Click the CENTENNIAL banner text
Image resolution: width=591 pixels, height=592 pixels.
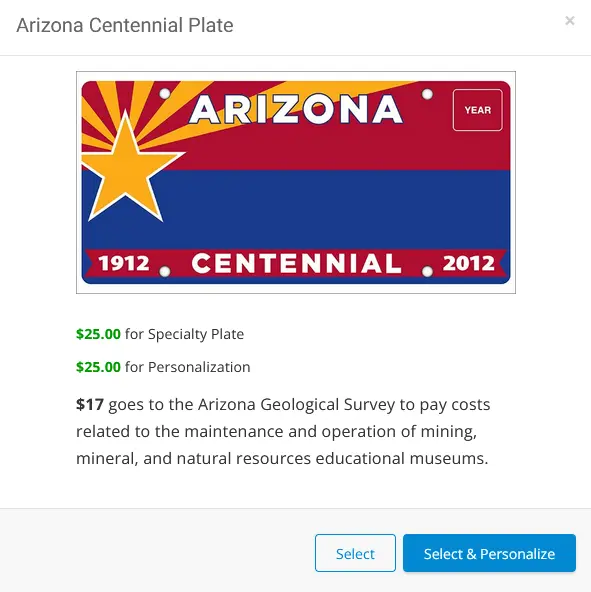296,263
